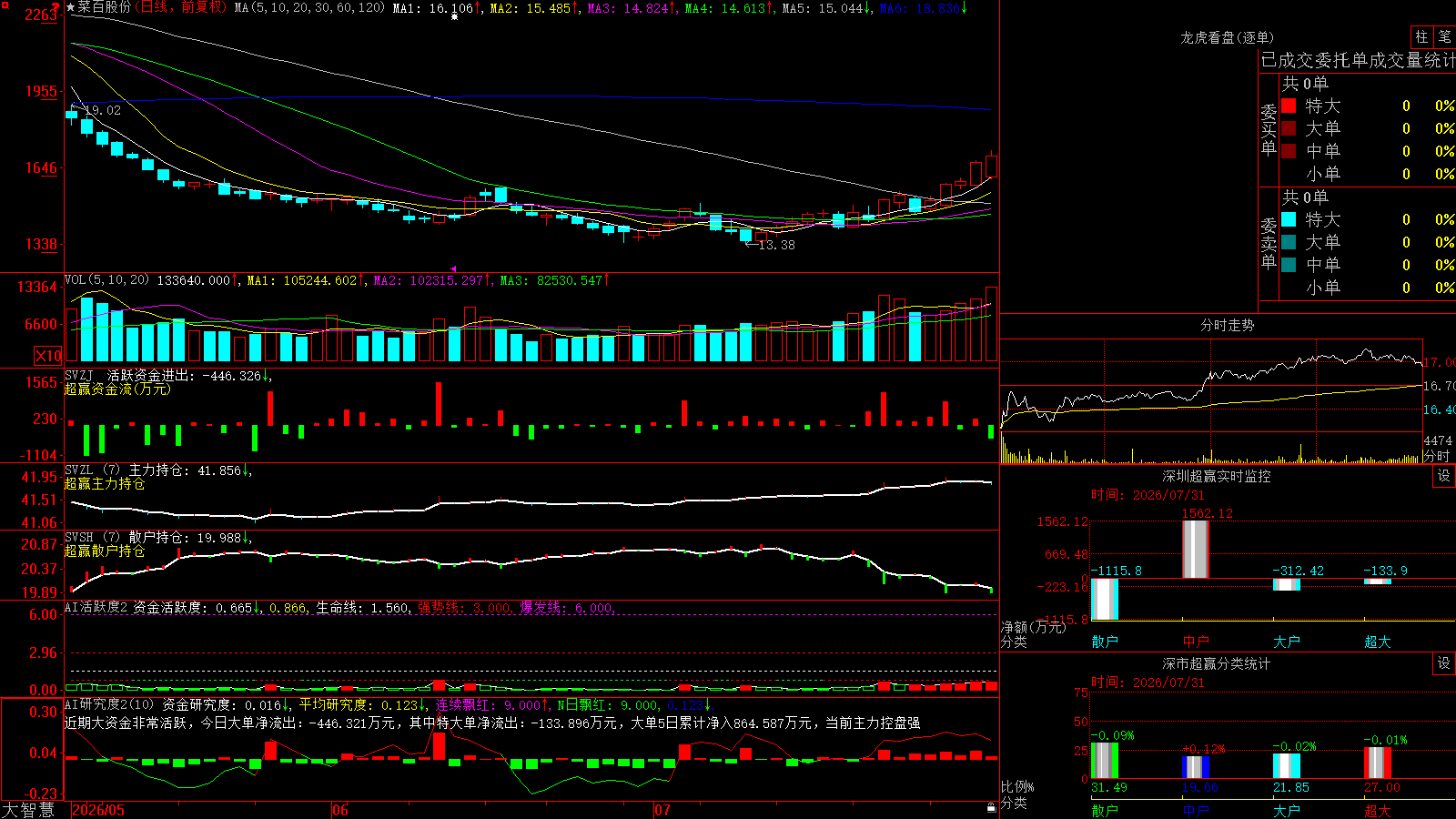Click the 散户持仓: 19.988 value
Viewport: 1456px width, 819px height.
click(x=185, y=538)
